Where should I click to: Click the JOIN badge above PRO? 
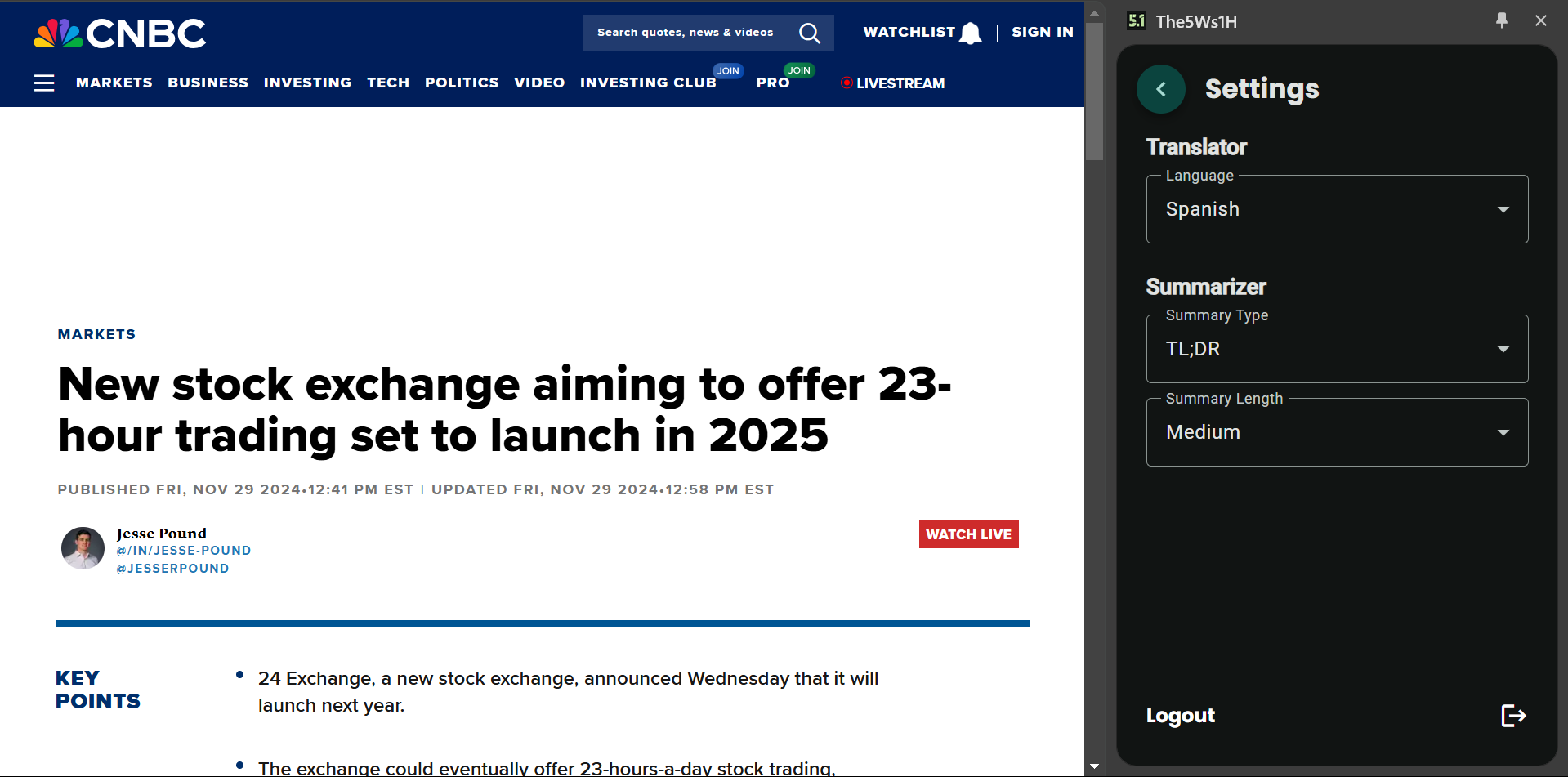click(799, 70)
